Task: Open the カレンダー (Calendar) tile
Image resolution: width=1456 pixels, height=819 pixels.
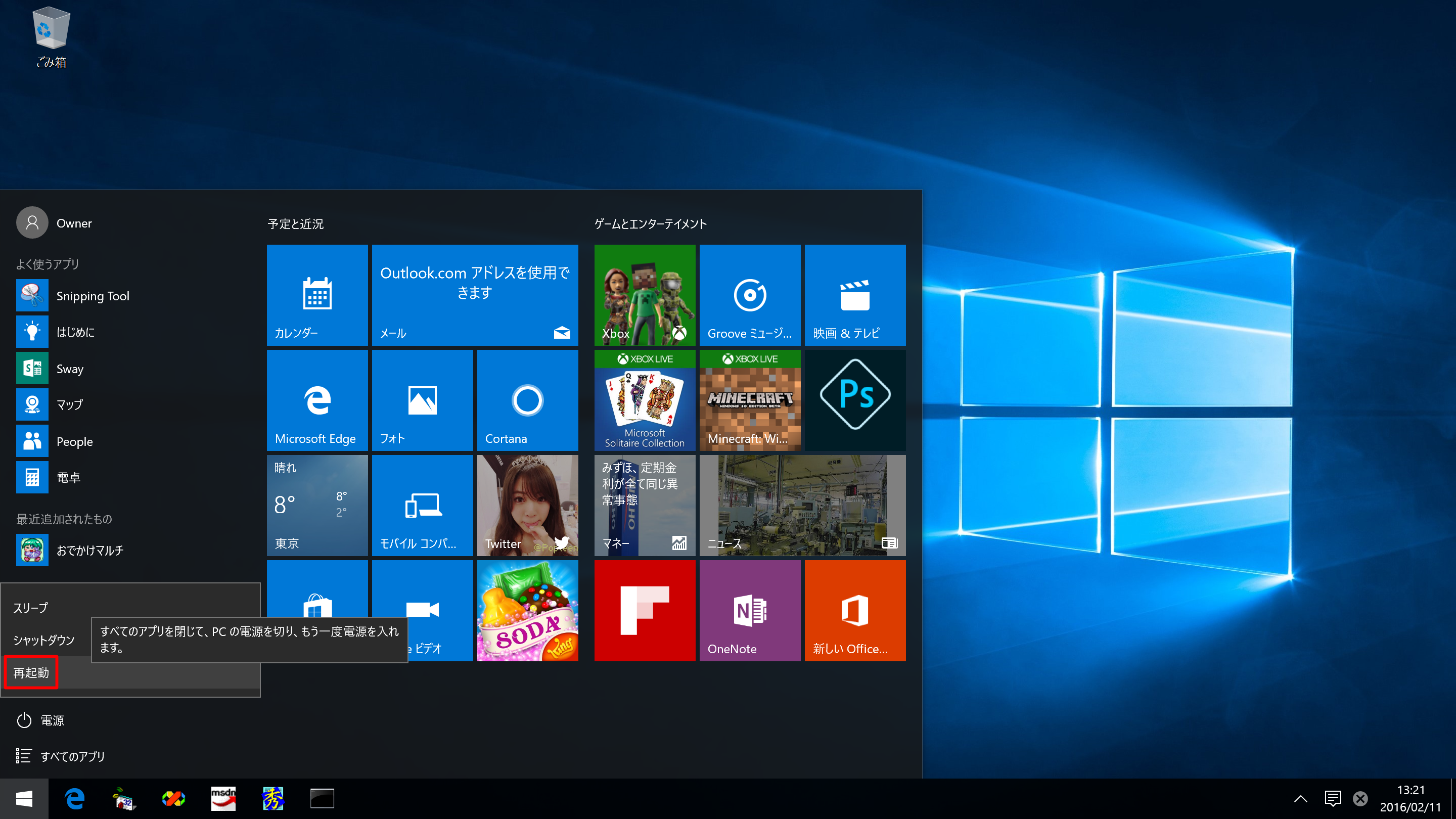Action: [317, 295]
